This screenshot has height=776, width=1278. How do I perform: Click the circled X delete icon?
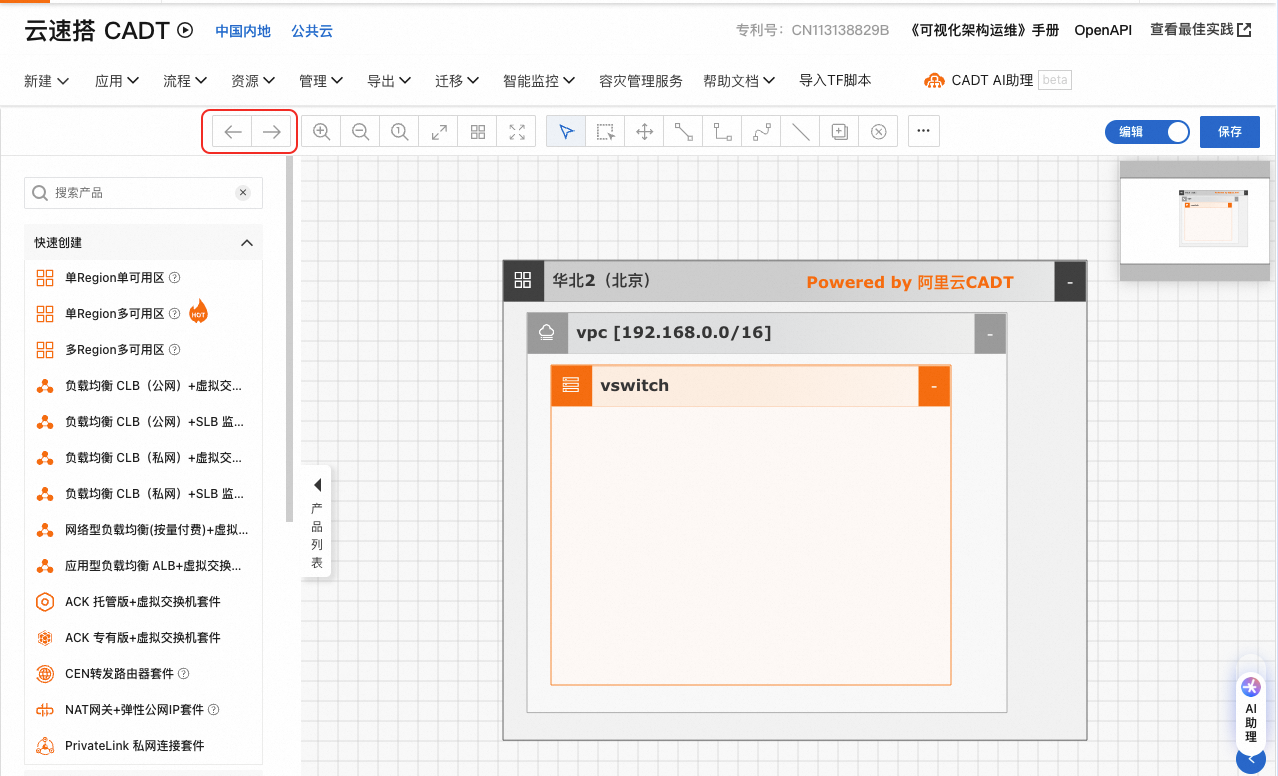pyautogui.click(x=878, y=132)
